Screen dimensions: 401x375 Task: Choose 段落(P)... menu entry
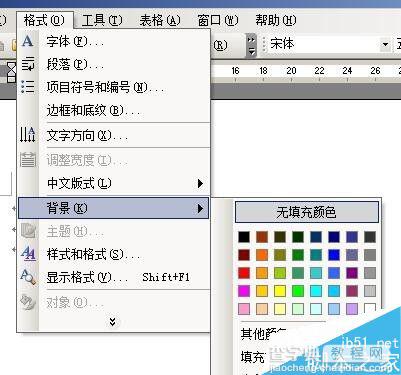point(113,64)
